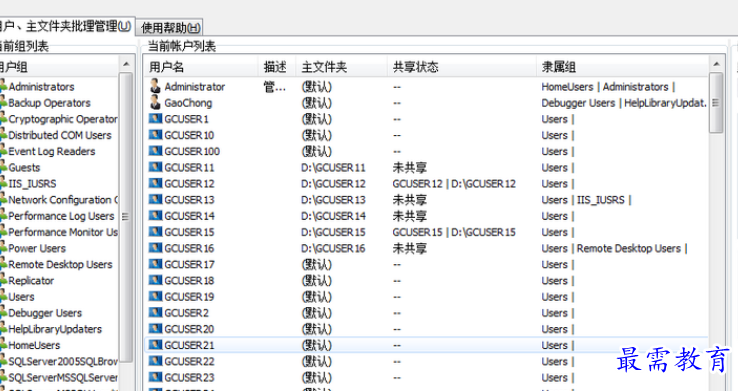Viewport: 738px width, 391px height.
Task: Select the Debugger Users group
Action: (x=45, y=313)
